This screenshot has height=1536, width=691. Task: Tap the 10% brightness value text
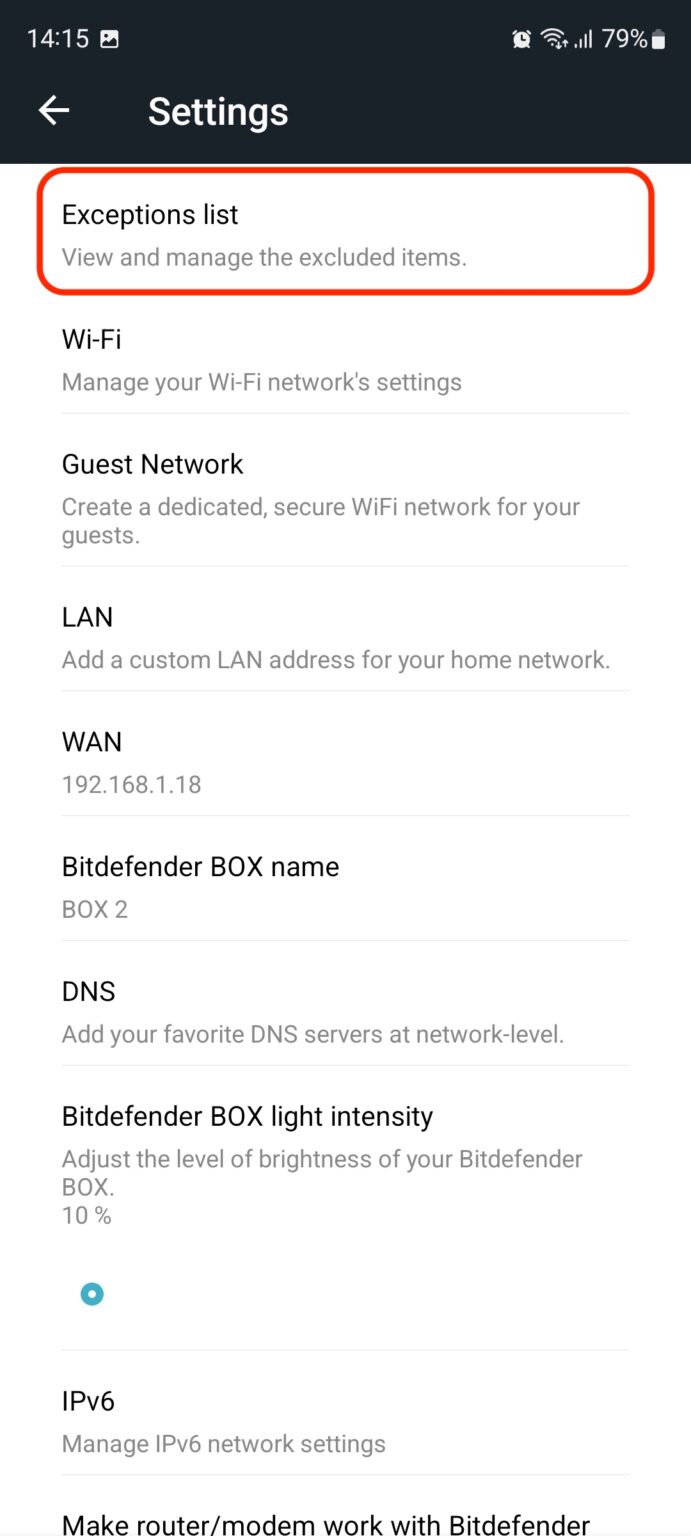point(86,1215)
